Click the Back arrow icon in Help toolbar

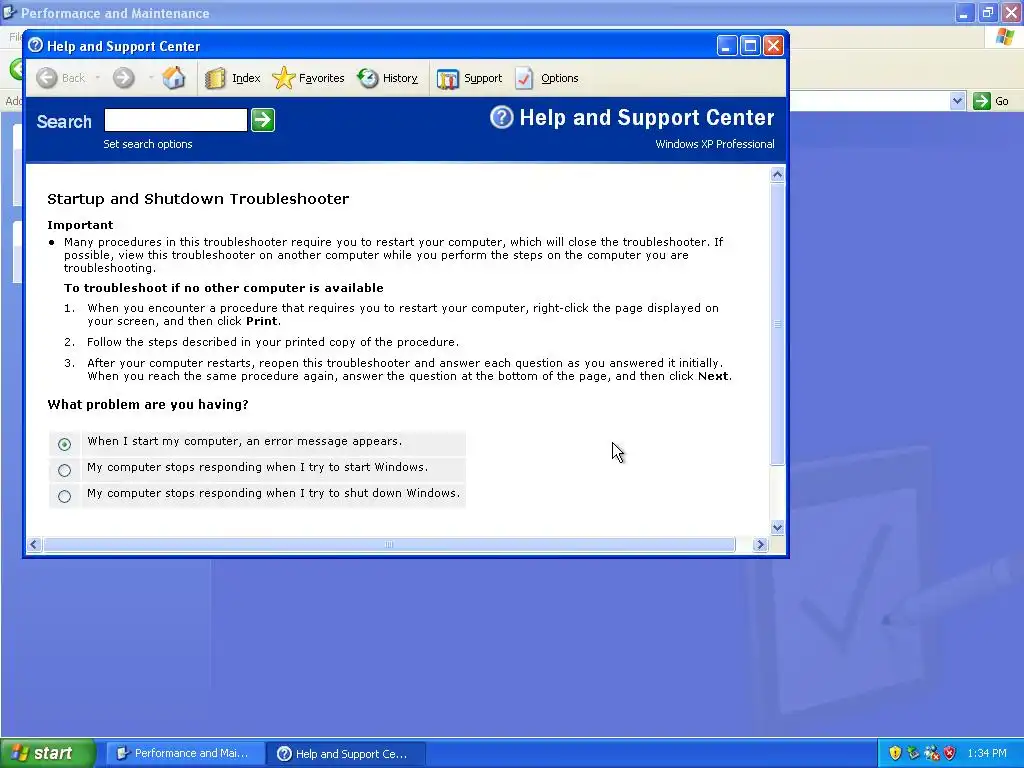[x=46, y=78]
